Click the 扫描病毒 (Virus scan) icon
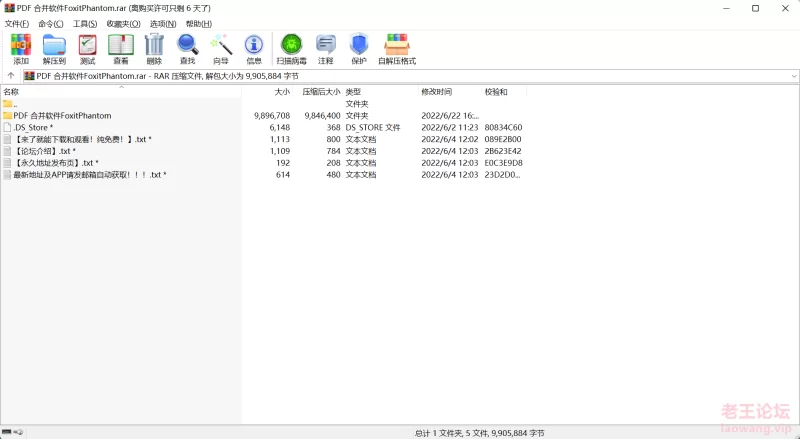This screenshot has width=800, height=439. (x=291, y=49)
